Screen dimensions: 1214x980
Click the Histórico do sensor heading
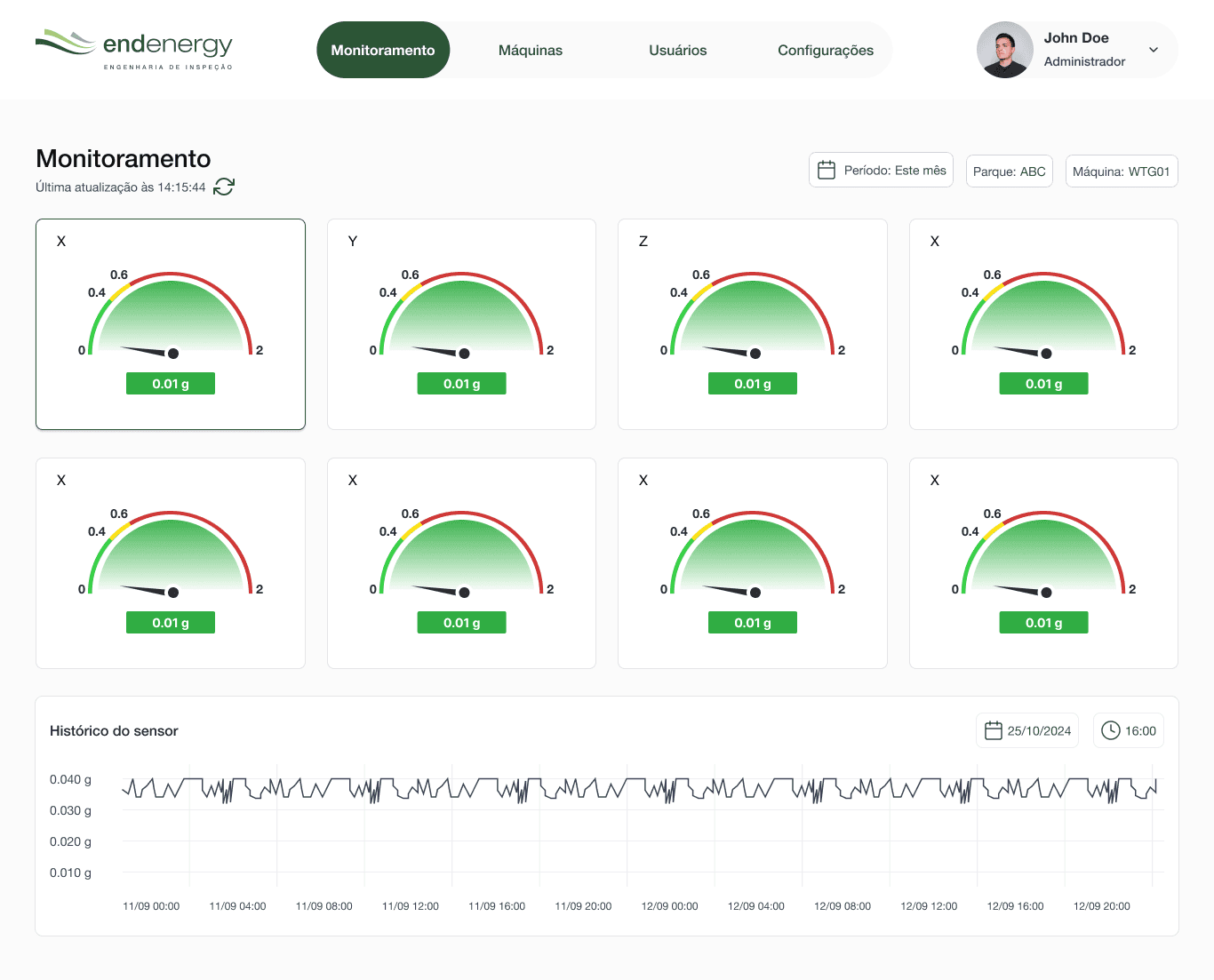point(114,731)
